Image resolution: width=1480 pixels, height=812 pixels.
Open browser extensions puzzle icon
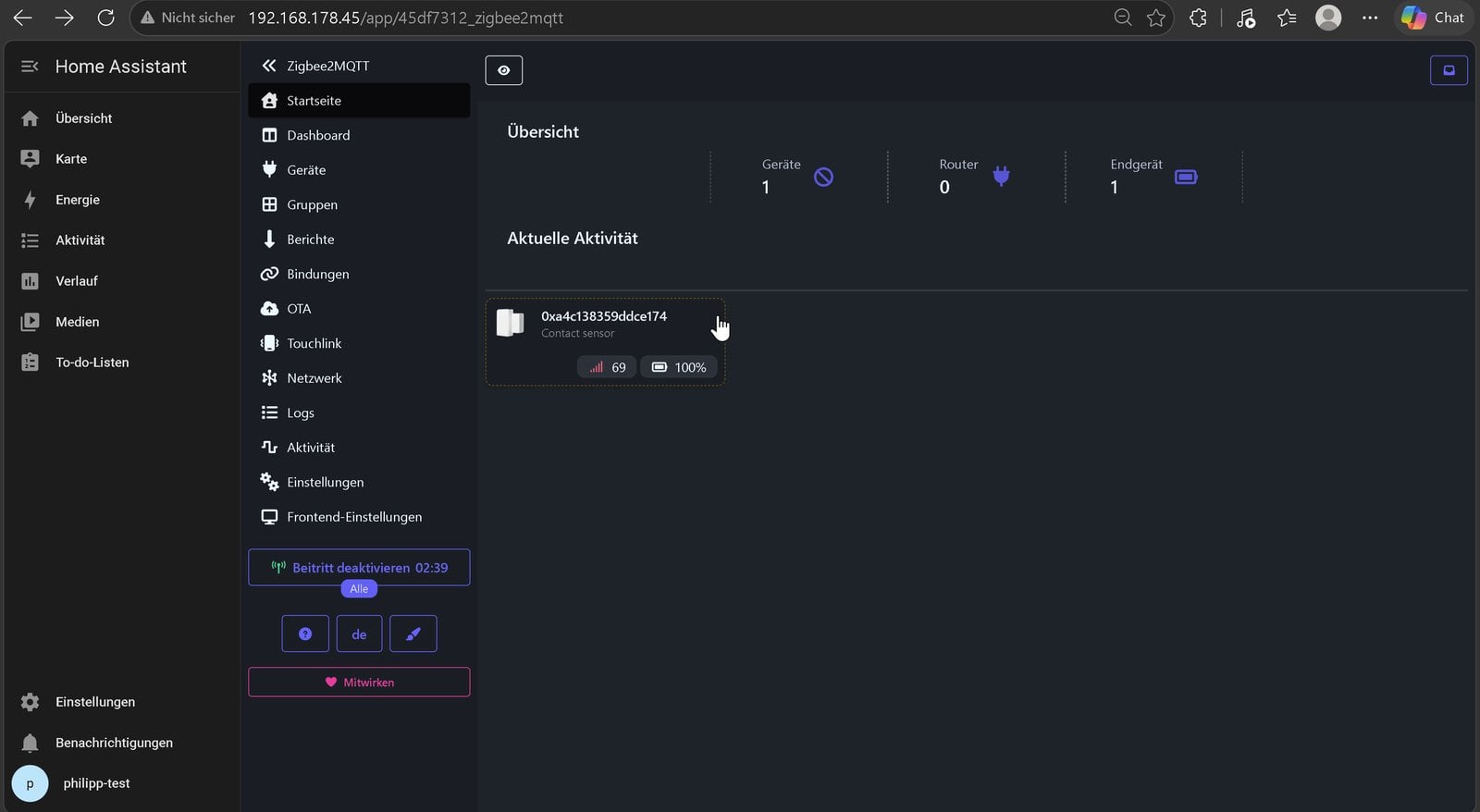tap(1198, 18)
